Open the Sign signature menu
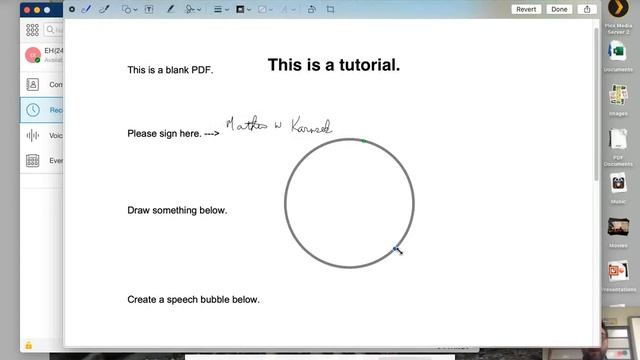640x360 pixels. point(193,9)
